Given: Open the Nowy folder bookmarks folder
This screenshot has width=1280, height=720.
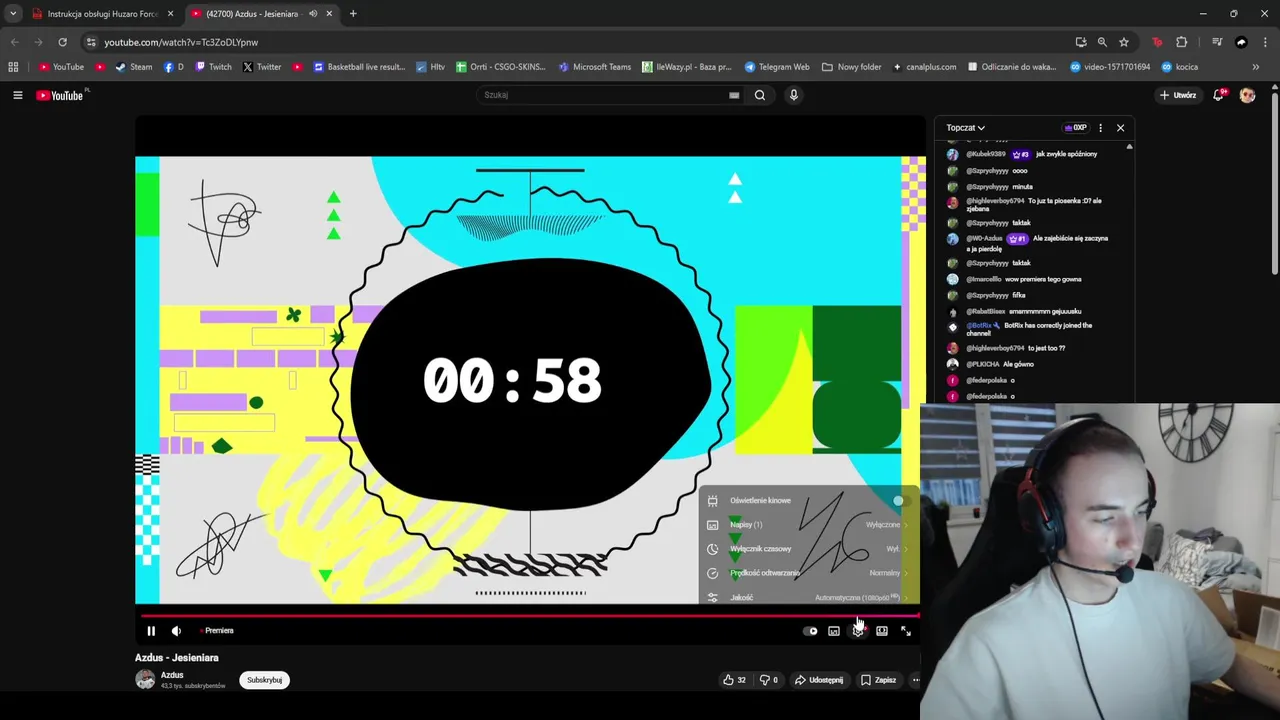Looking at the screenshot, I should 852,67.
